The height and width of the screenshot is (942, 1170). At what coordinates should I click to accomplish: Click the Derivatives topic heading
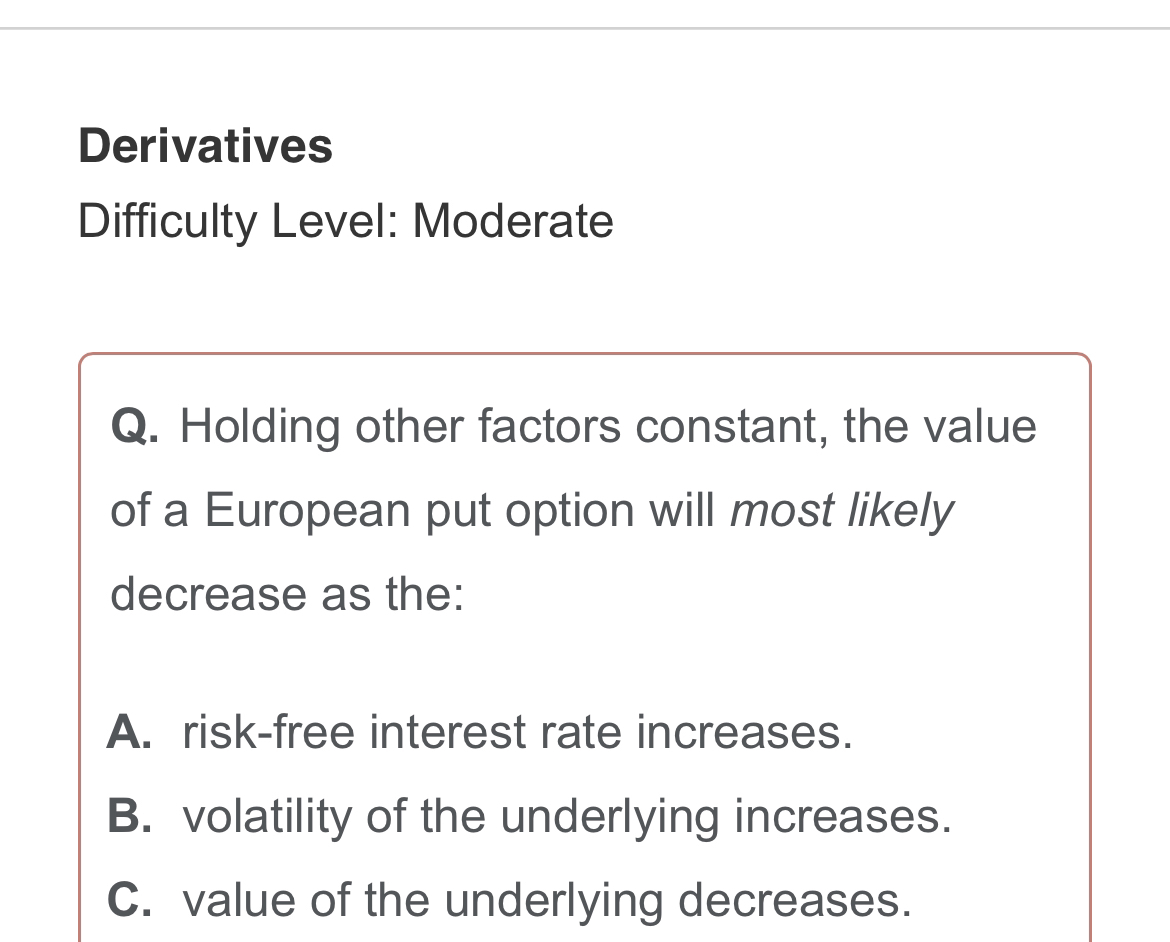pyautogui.click(x=206, y=145)
